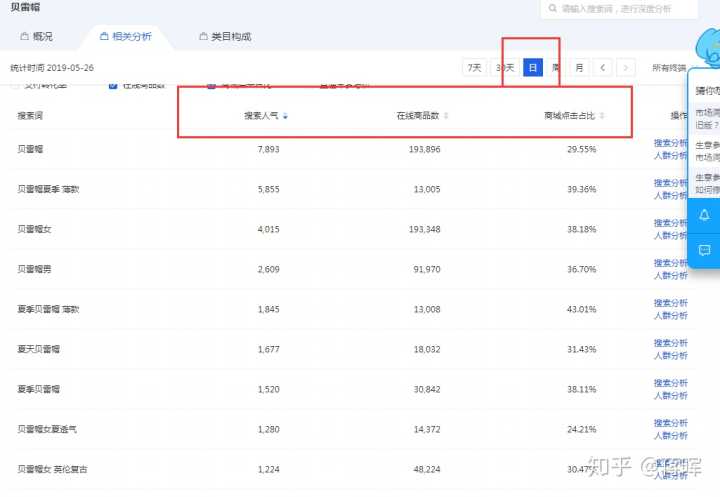Select the 7天 time range button

pos(474,67)
